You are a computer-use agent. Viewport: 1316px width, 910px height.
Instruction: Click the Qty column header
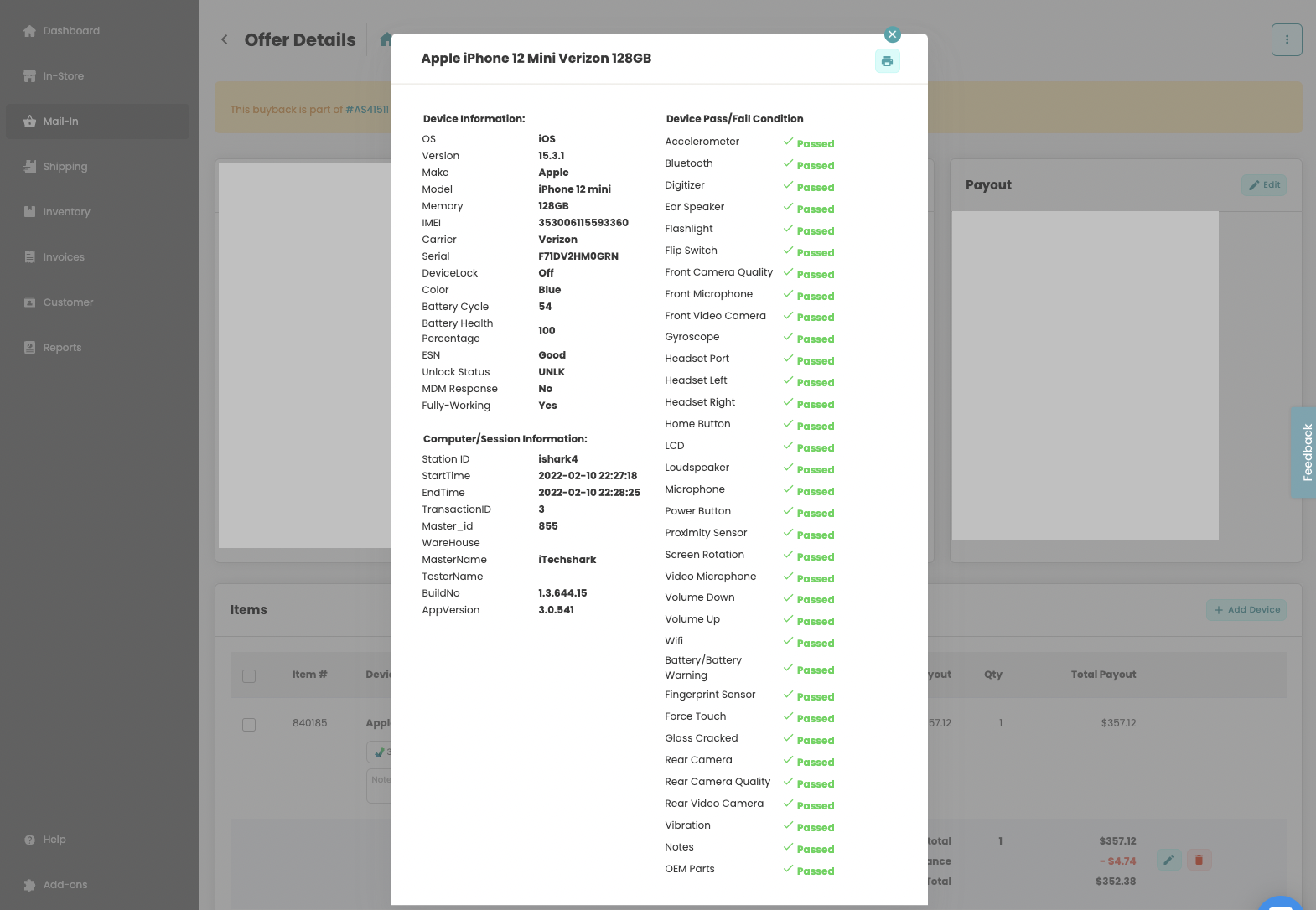pos(993,675)
